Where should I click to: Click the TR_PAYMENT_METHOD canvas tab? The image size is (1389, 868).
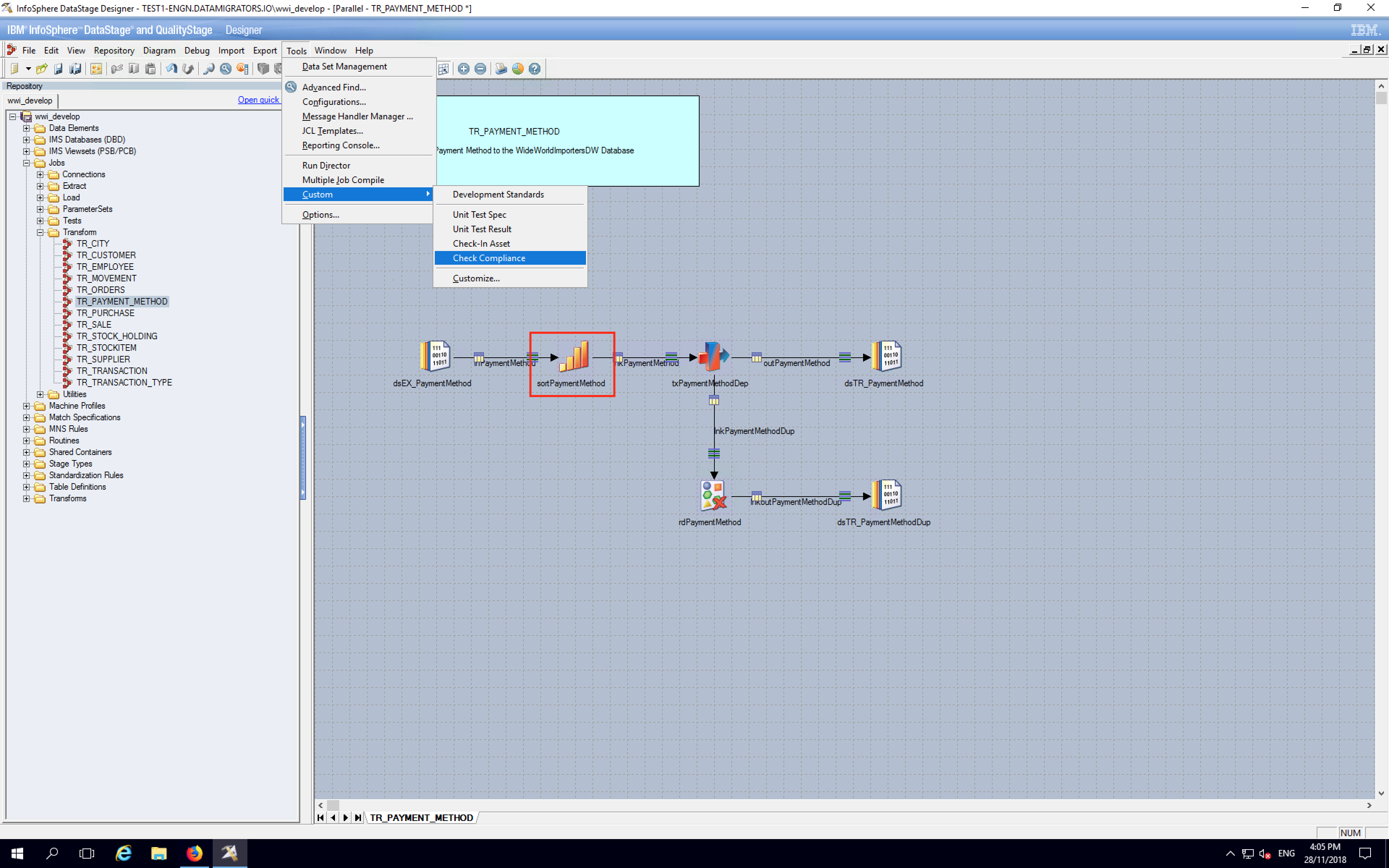click(x=421, y=817)
